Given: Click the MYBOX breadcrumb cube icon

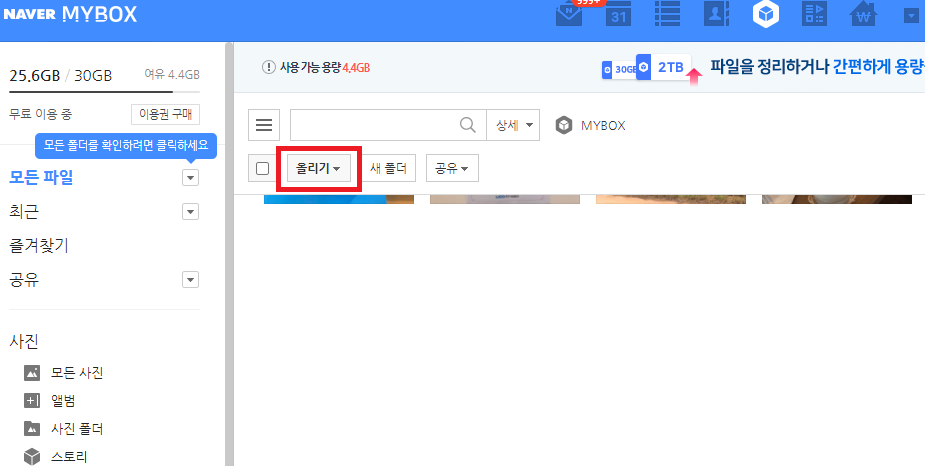Looking at the screenshot, I should point(564,126).
